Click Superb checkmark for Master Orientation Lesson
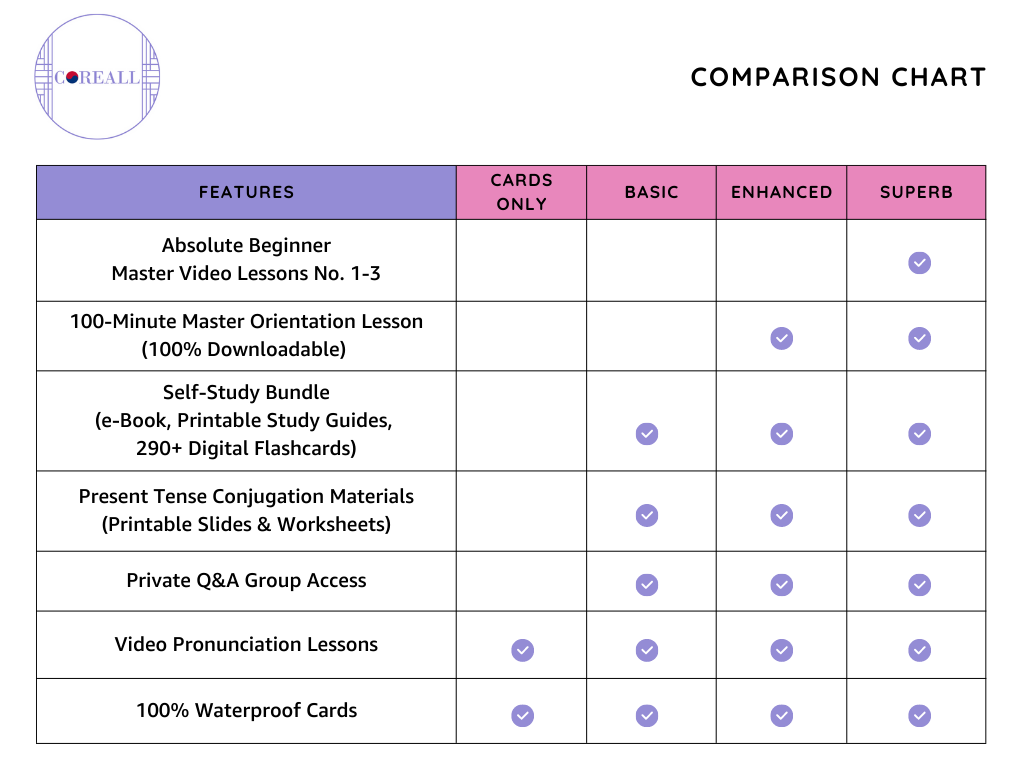The width and height of the screenshot is (1024, 768). pyautogui.click(x=919, y=338)
